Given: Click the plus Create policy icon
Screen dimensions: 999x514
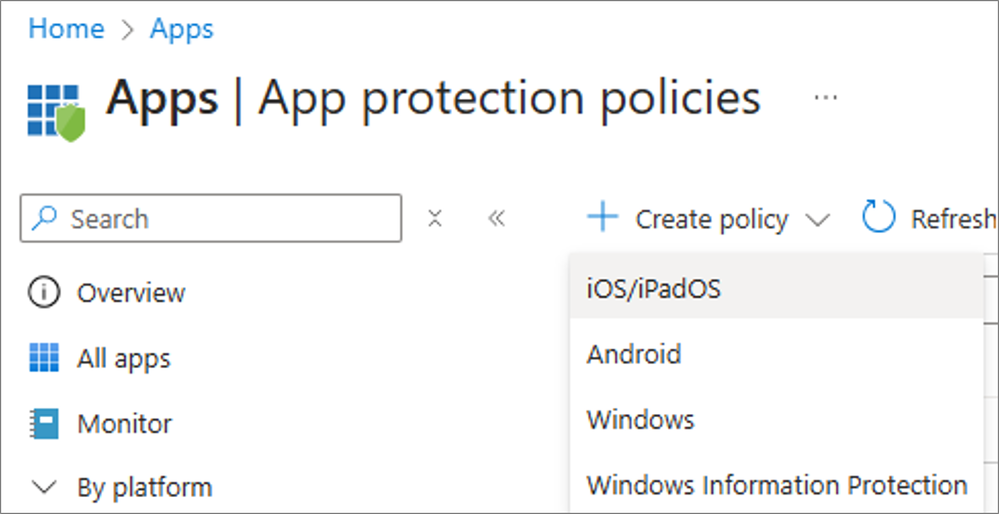Looking at the screenshot, I should point(602,217).
